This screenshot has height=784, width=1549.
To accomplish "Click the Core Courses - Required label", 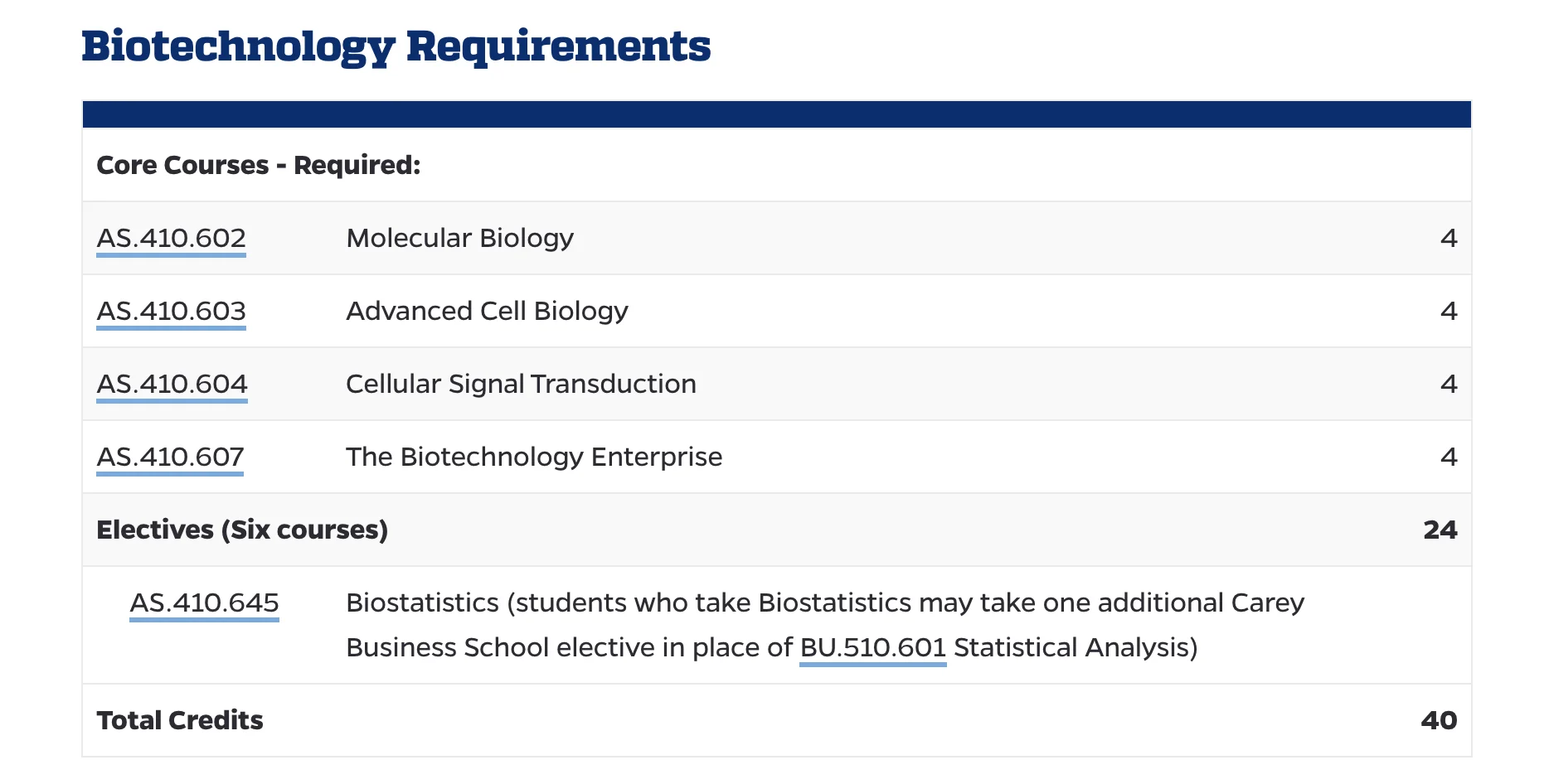I will (258, 166).
